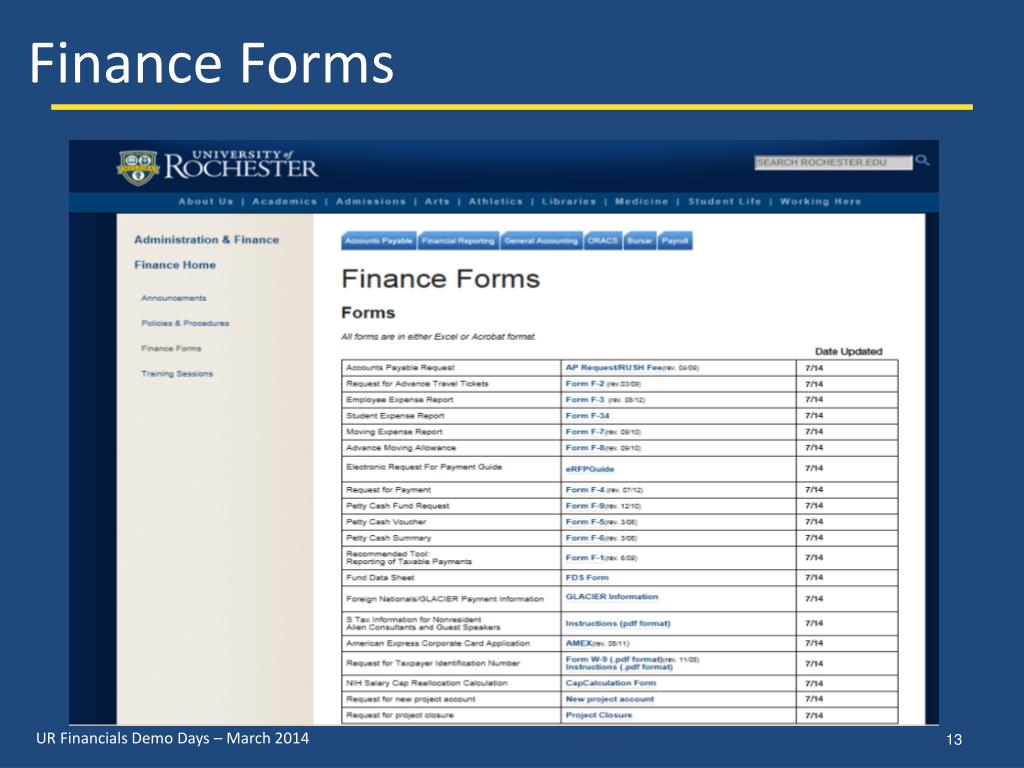Image resolution: width=1024 pixels, height=768 pixels.
Task: Select the Petty Cash Fund Request cell
Action: point(451,506)
